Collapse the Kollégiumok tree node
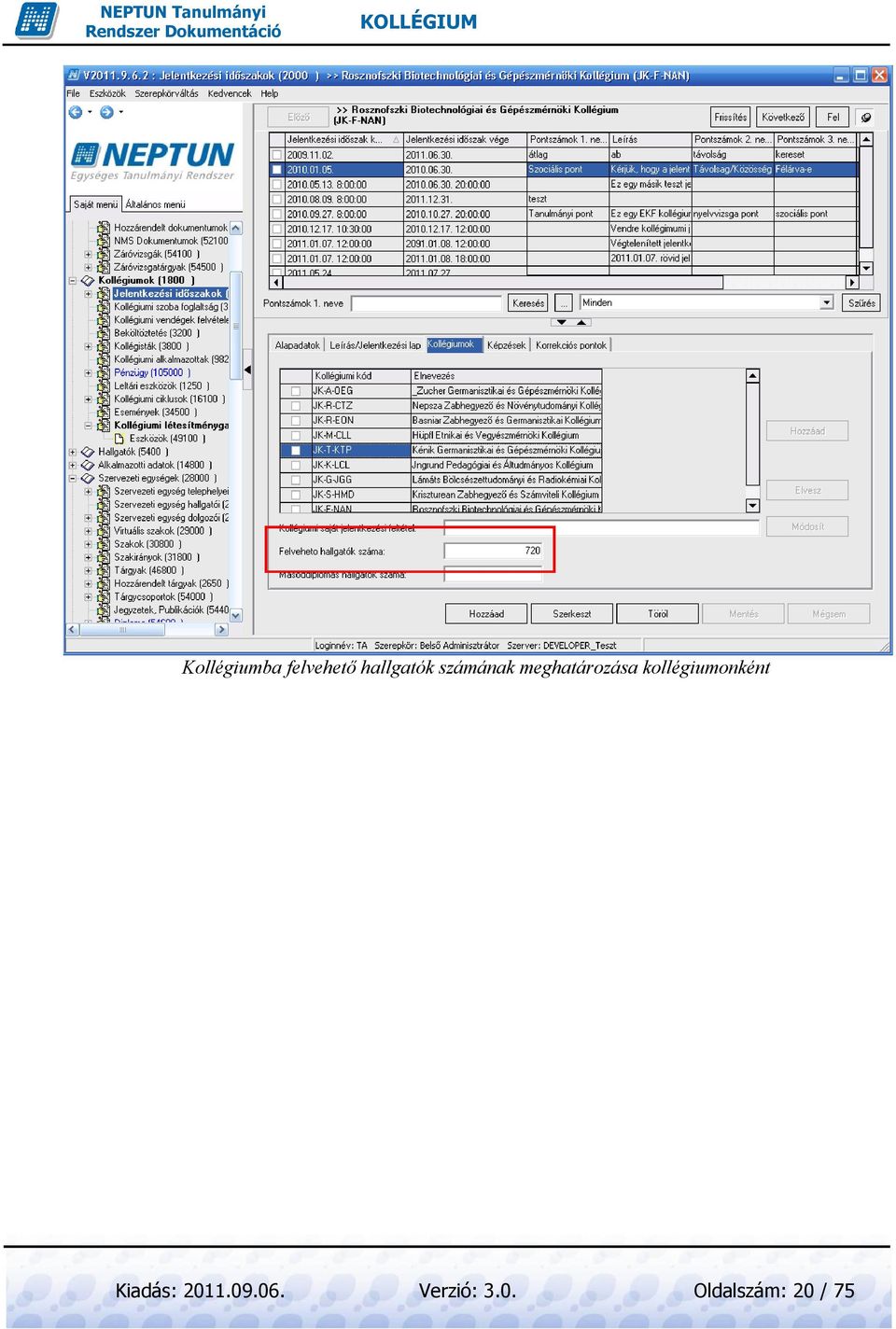 [73, 280]
